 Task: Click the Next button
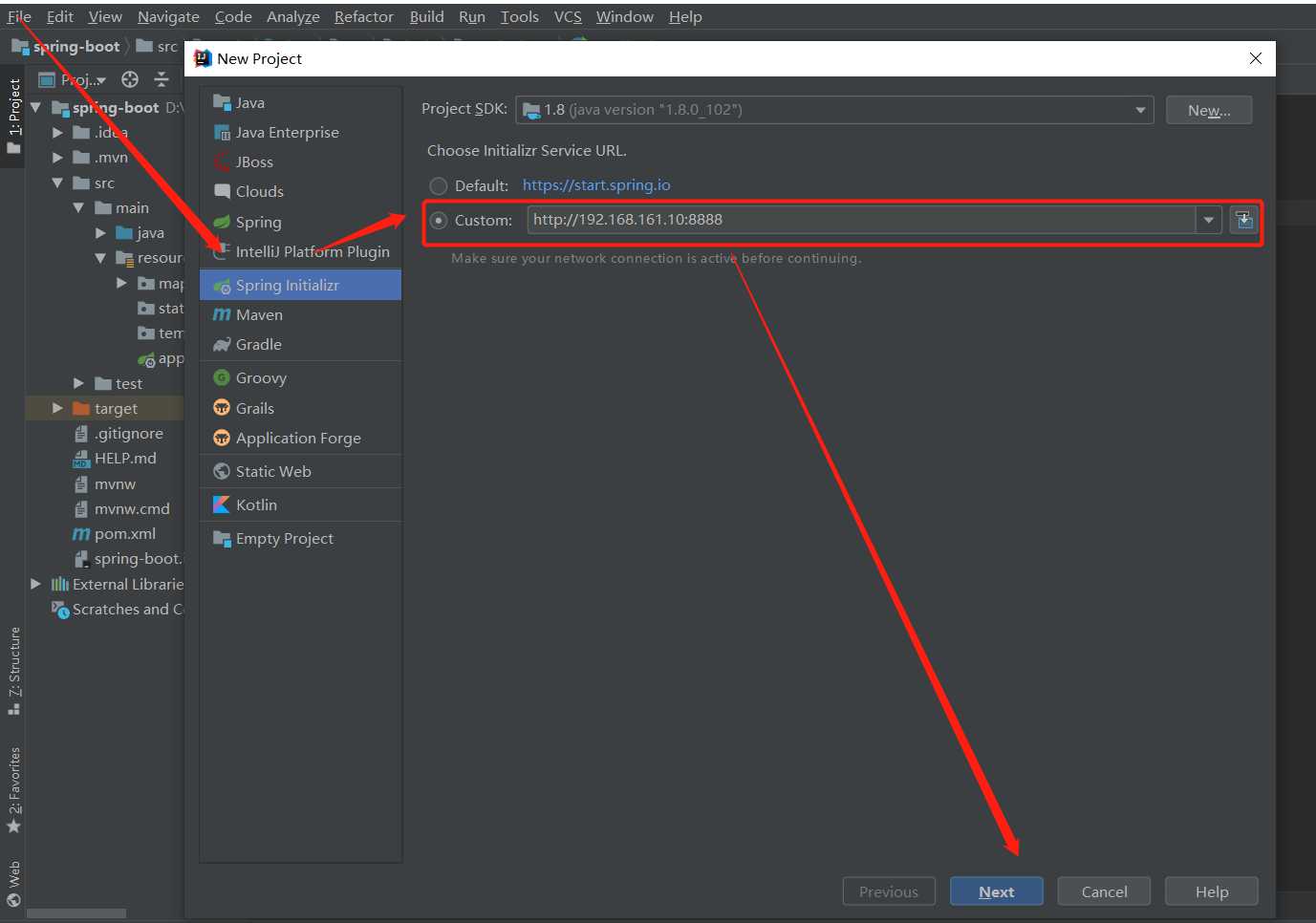click(x=997, y=891)
